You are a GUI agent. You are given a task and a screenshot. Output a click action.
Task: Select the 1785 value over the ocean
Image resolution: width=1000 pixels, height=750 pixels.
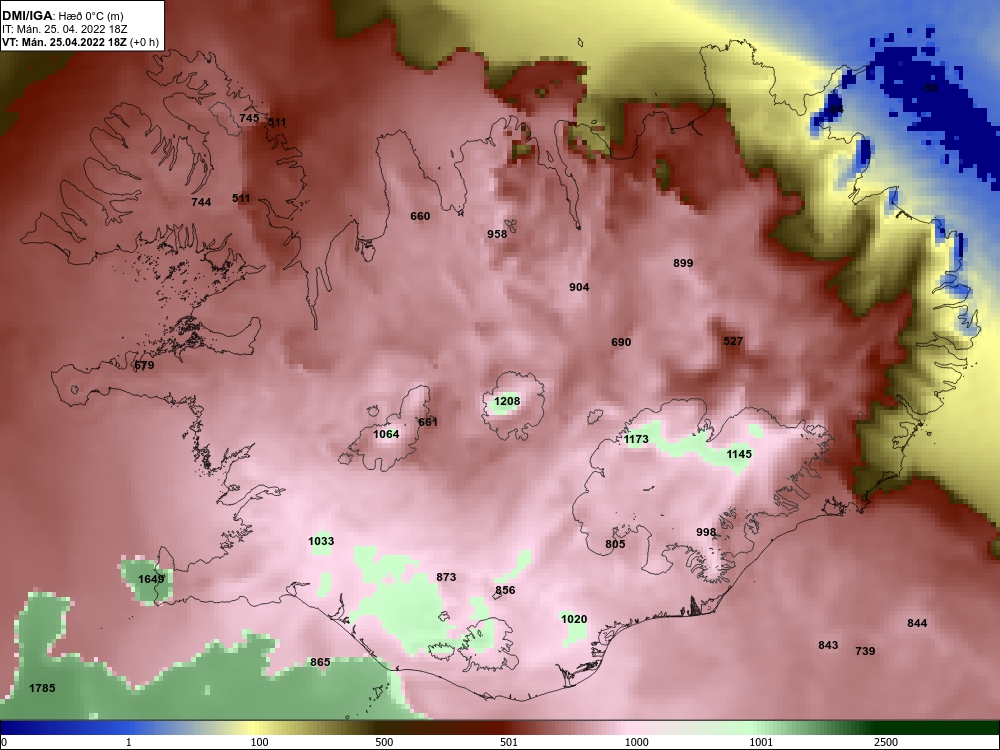click(x=42, y=688)
